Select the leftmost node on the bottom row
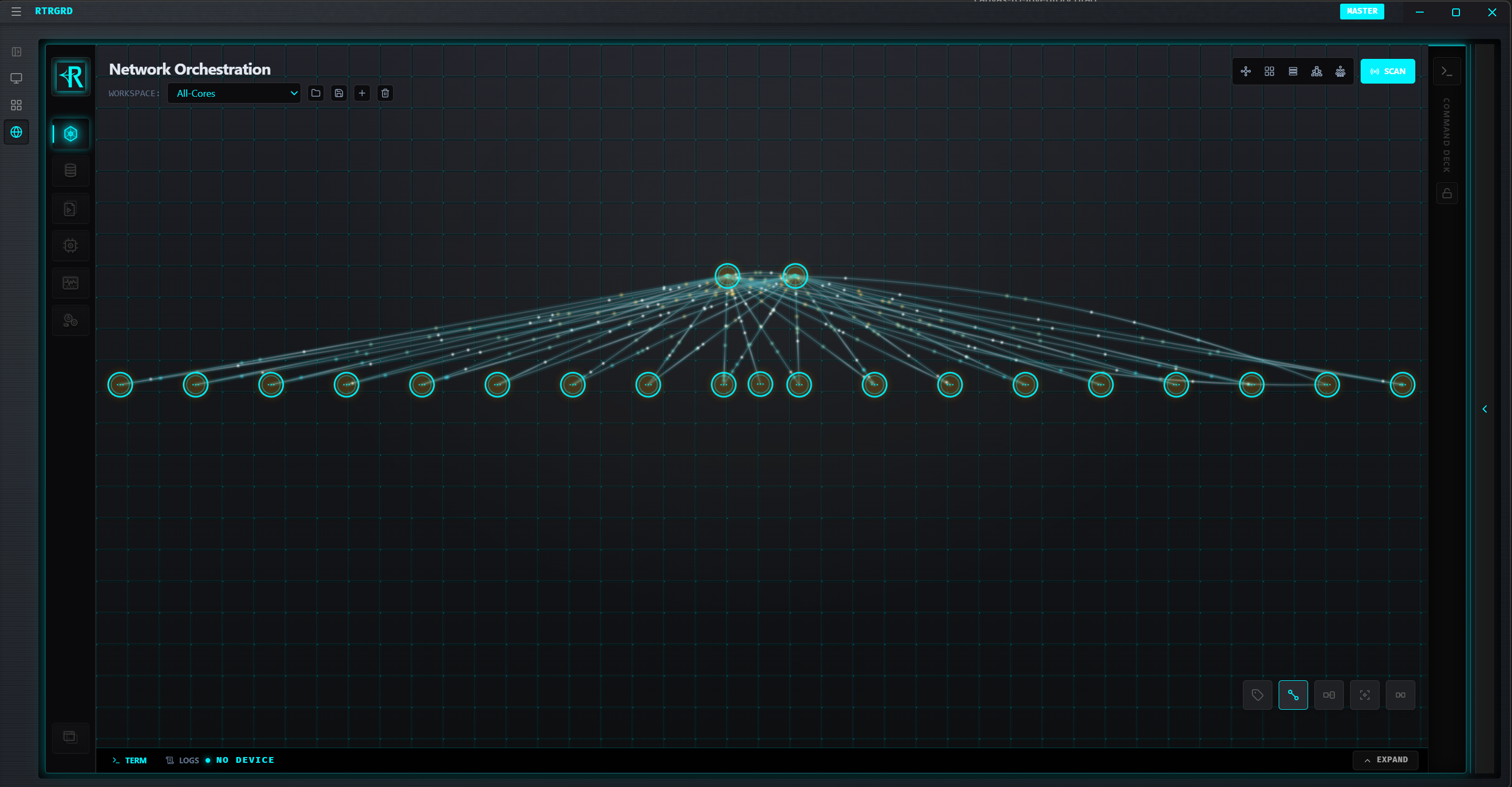The width and height of the screenshot is (1512, 787). (120, 384)
